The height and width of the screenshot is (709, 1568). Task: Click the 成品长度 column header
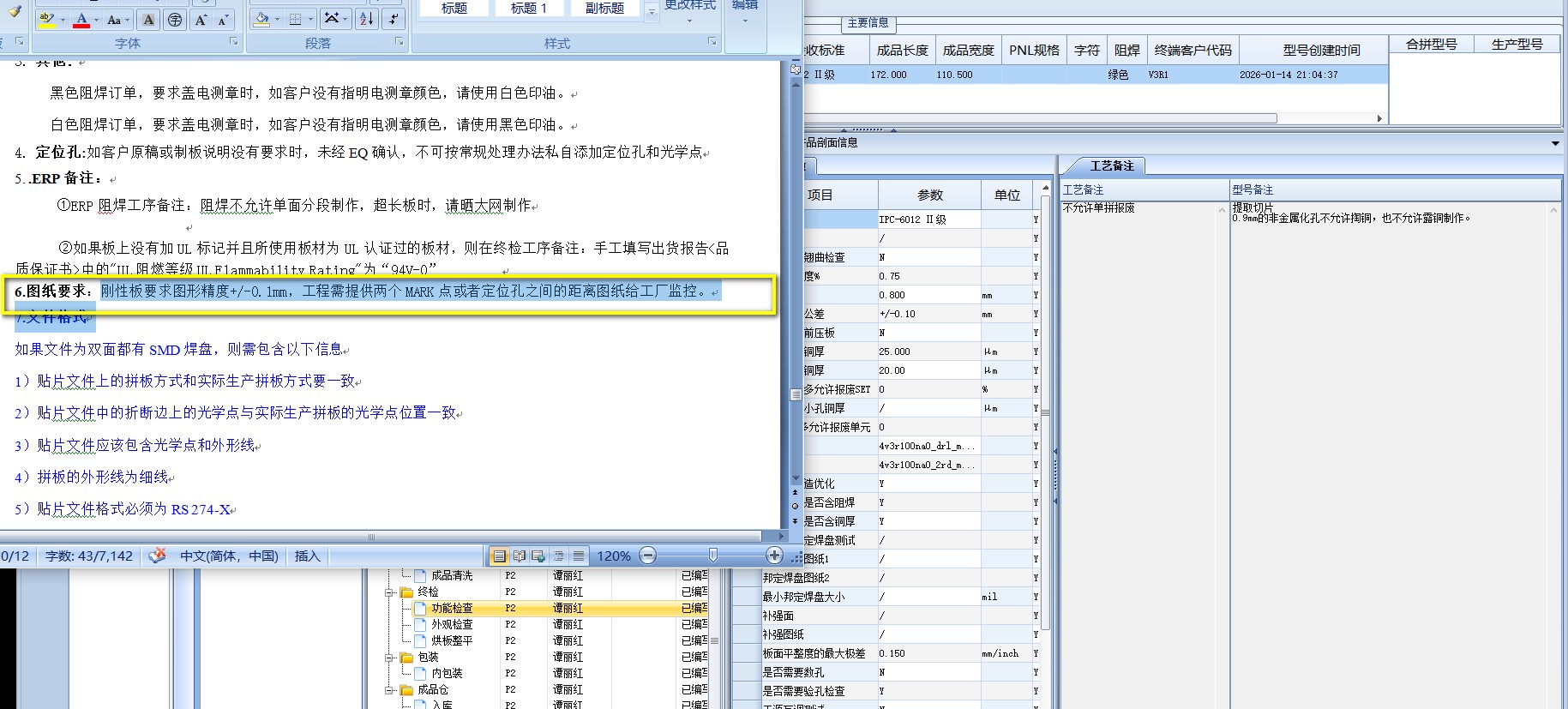coord(902,51)
